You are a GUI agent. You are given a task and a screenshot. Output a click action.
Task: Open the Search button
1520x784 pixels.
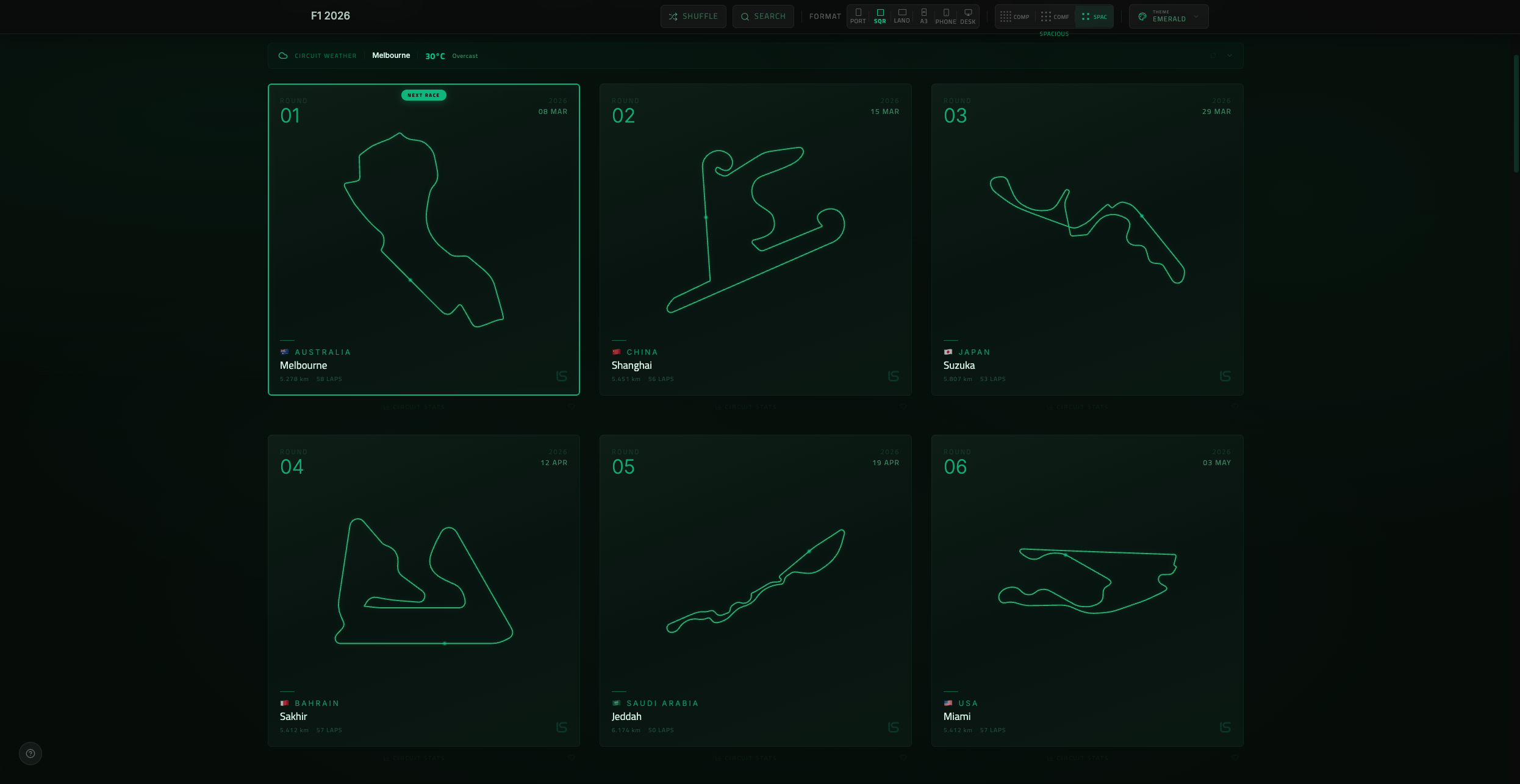click(763, 16)
